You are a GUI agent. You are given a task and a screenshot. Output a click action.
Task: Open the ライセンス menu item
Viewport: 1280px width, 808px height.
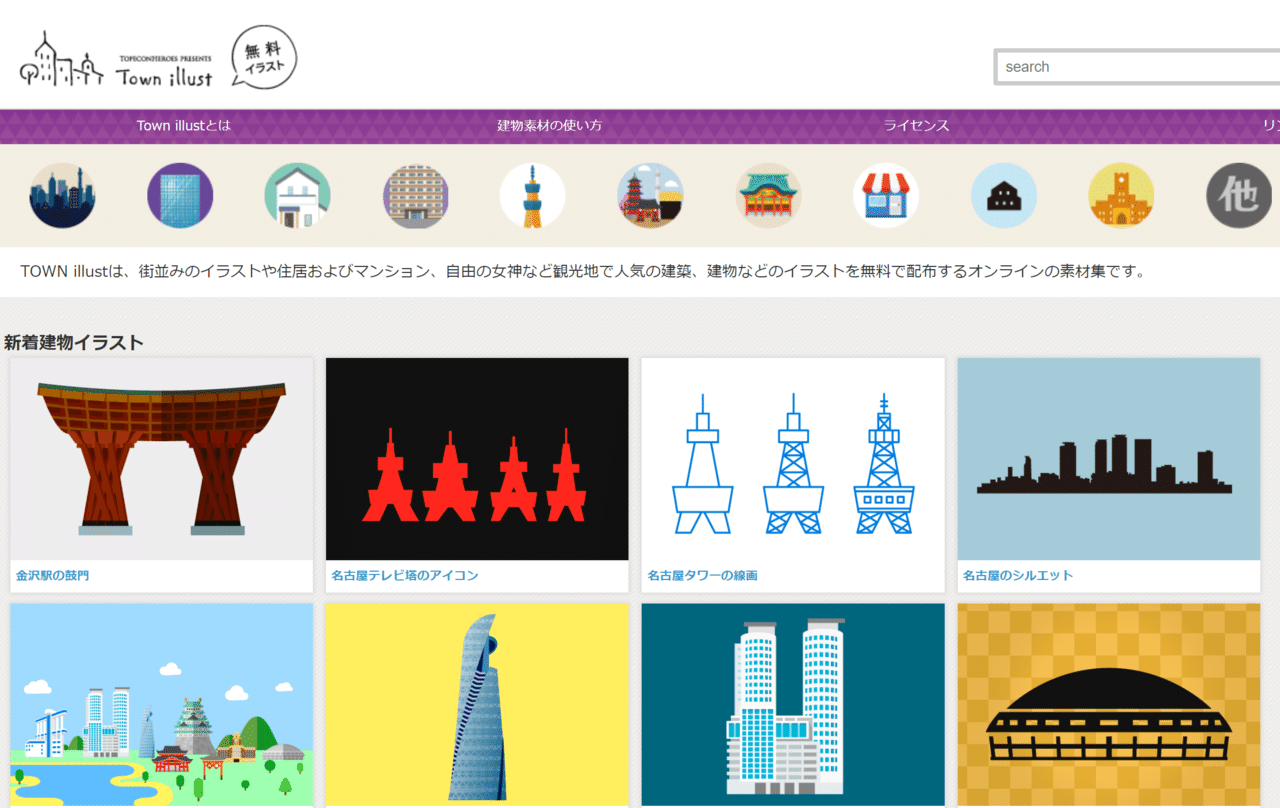pyautogui.click(x=915, y=126)
